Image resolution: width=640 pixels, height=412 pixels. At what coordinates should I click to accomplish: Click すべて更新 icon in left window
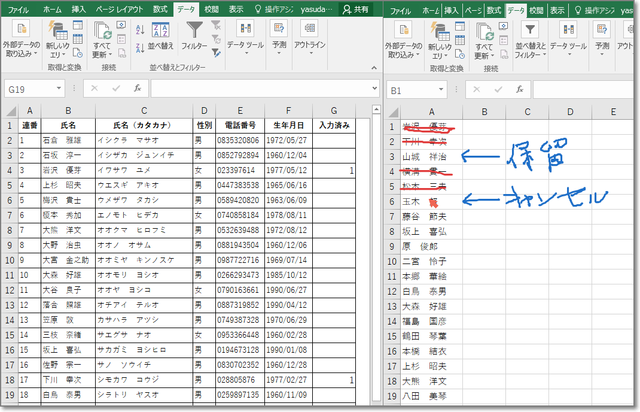(101, 34)
